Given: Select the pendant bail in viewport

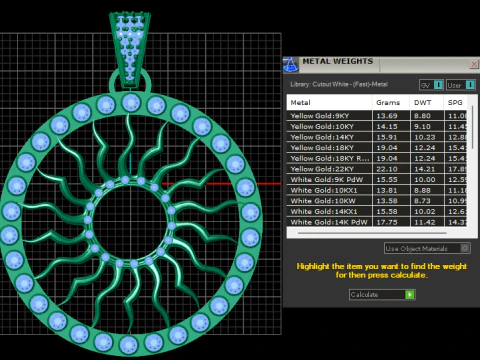Looking at the screenshot, I should tap(130, 50).
